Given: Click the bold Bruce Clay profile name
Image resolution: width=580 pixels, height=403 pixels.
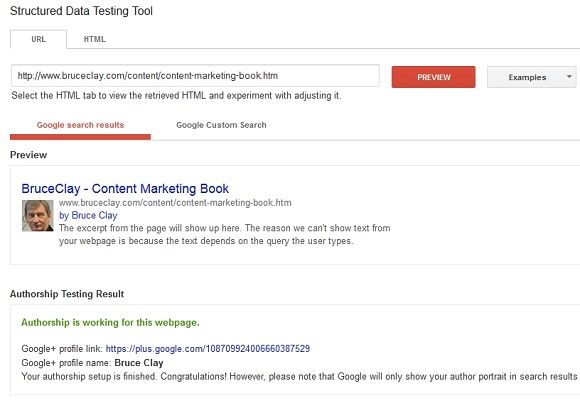Looking at the screenshot, I should (139, 363).
